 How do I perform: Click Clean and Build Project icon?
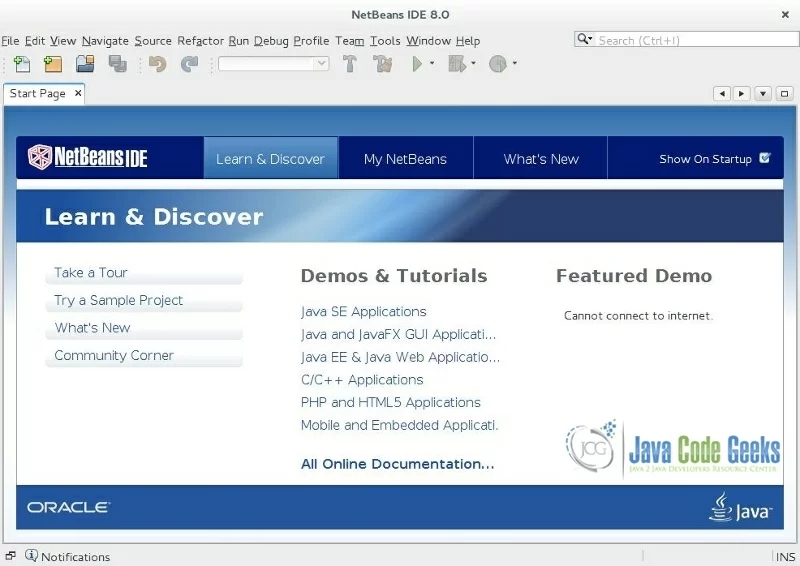pos(382,64)
